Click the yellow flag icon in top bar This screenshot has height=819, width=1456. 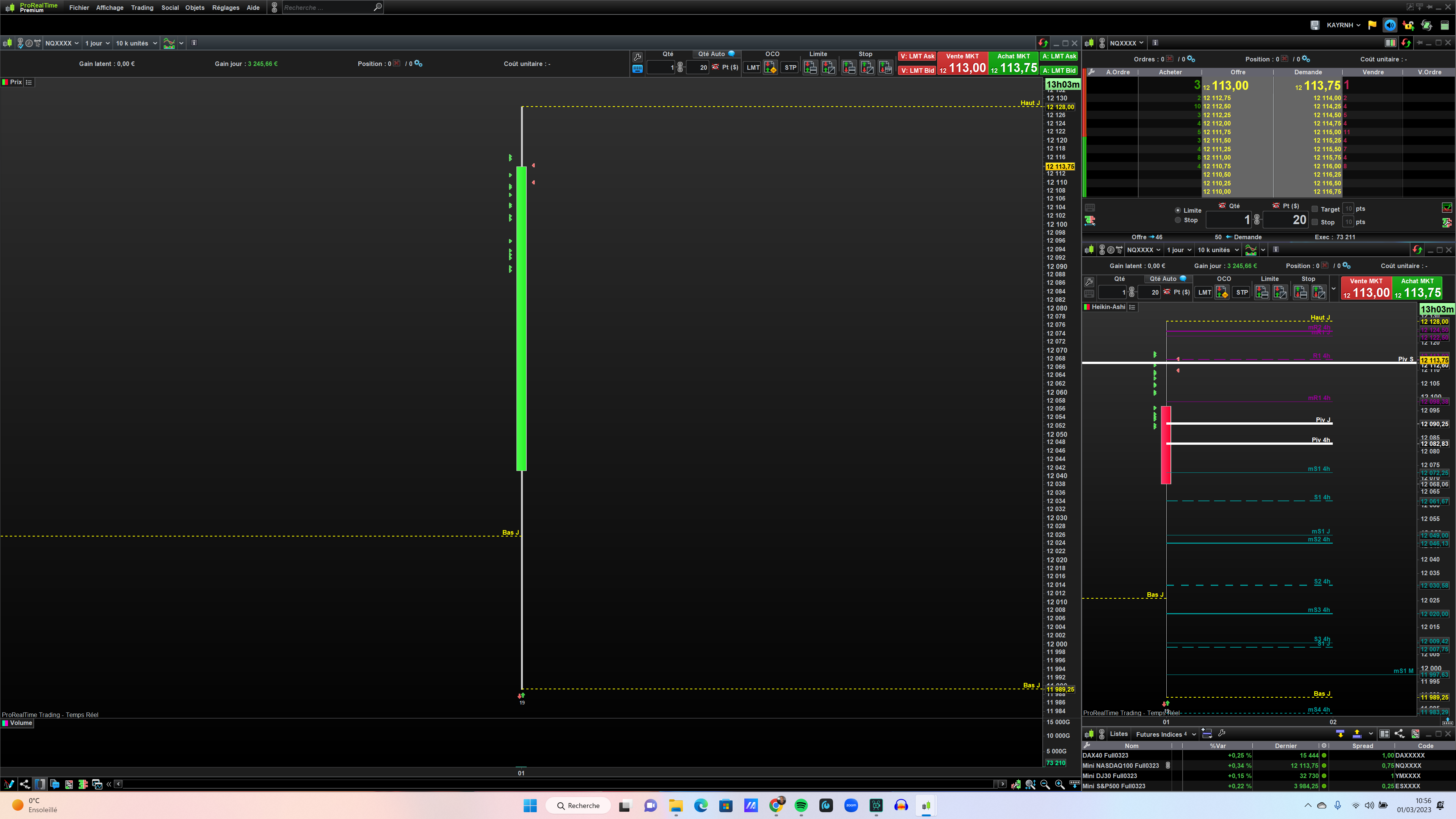pyautogui.click(x=1372, y=25)
